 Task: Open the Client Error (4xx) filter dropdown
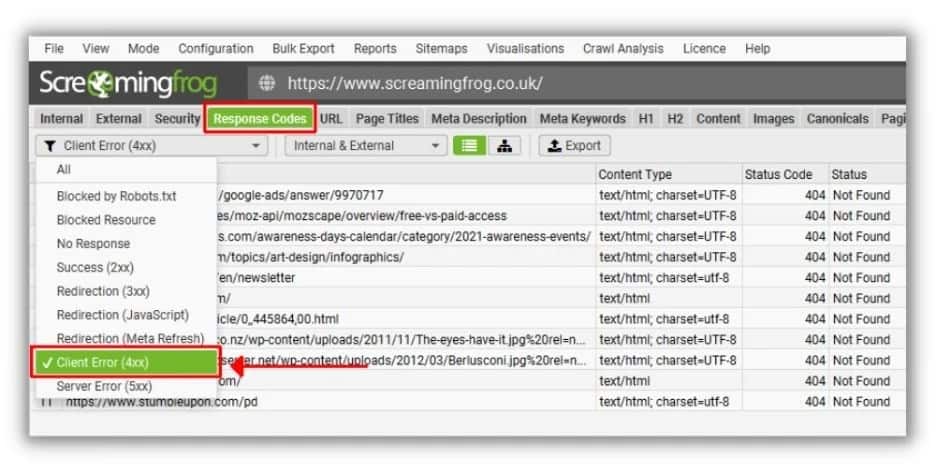tap(152, 146)
